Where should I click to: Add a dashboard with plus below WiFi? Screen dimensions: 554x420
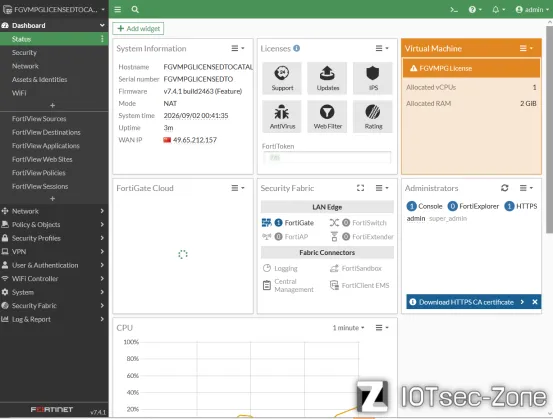point(52,105)
